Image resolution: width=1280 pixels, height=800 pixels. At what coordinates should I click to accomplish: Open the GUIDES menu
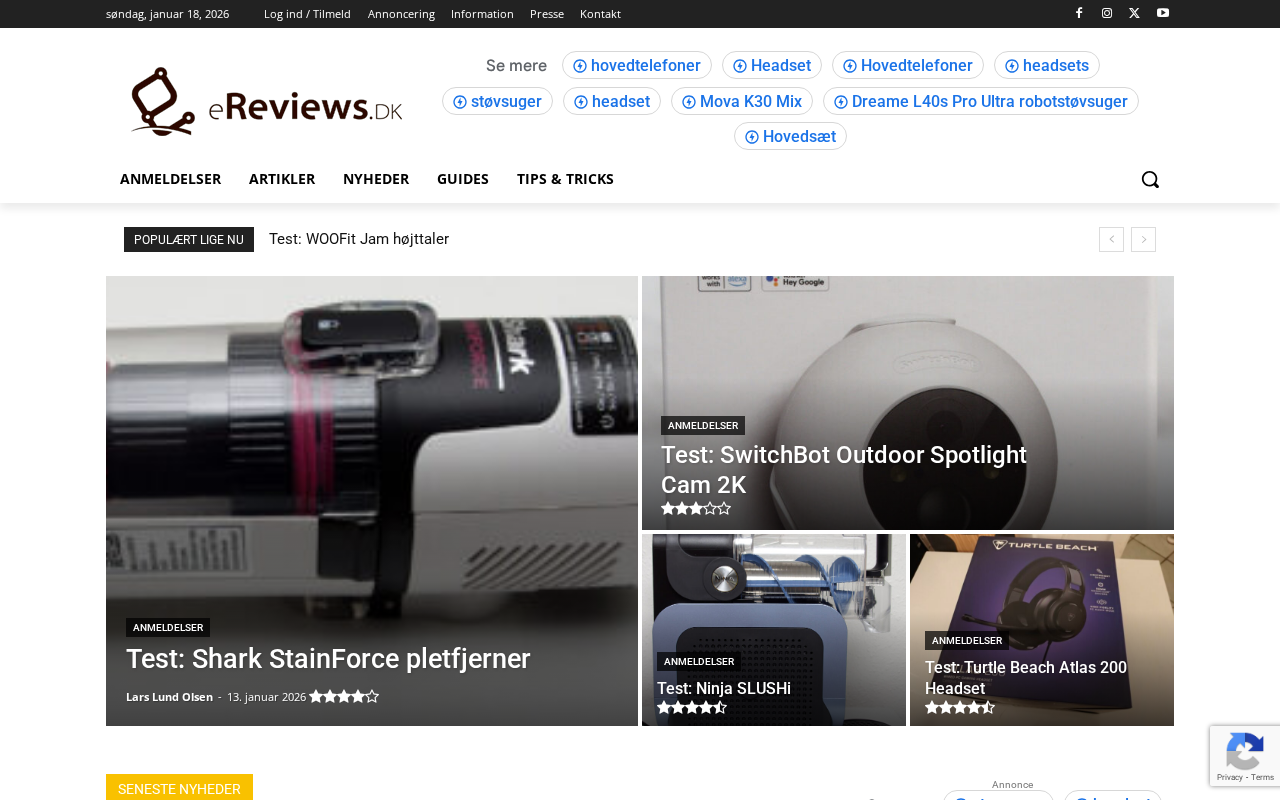pyautogui.click(x=463, y=179)
